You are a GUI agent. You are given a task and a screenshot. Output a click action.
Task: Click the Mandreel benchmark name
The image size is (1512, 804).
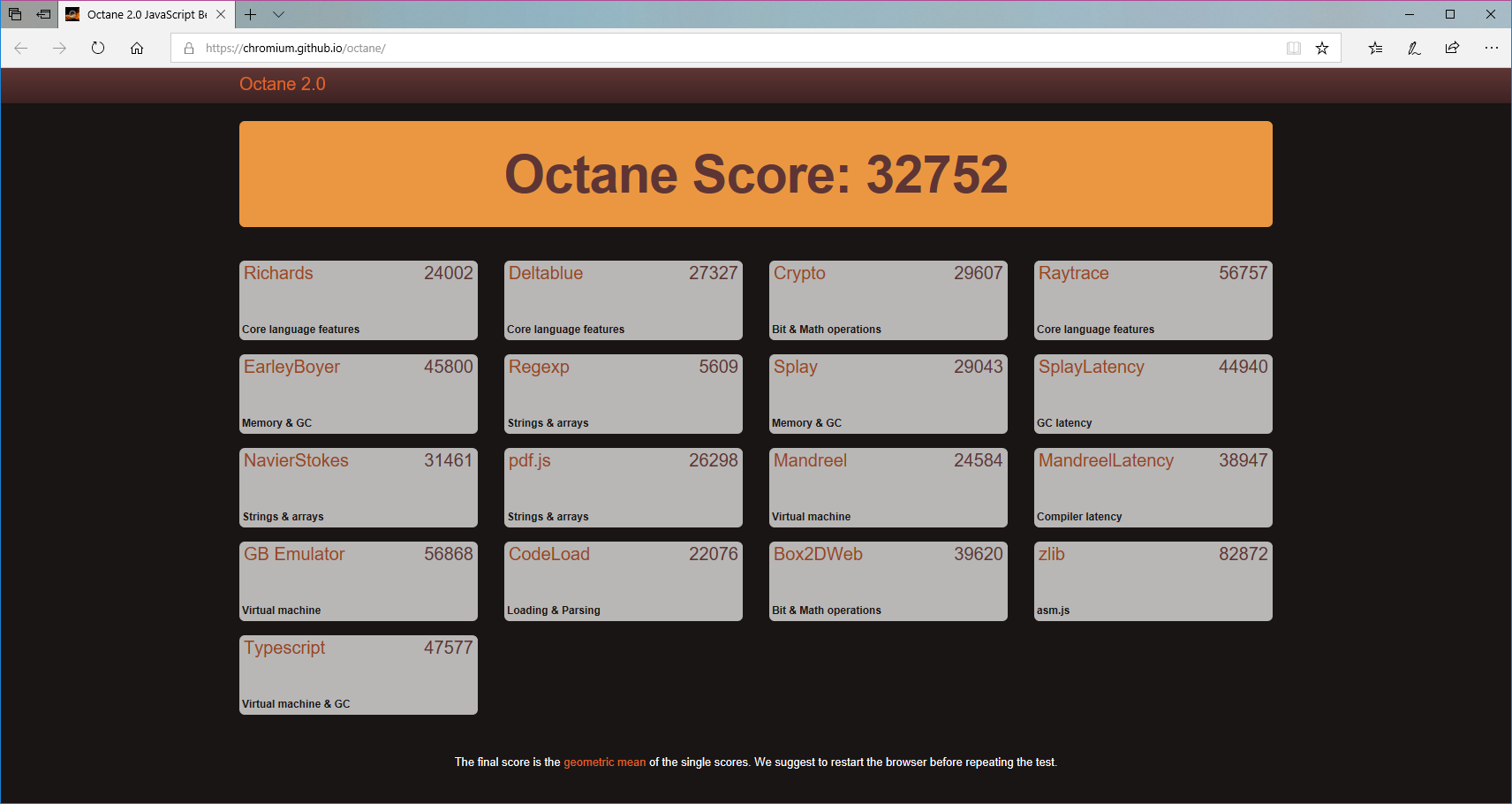point(810,460)
